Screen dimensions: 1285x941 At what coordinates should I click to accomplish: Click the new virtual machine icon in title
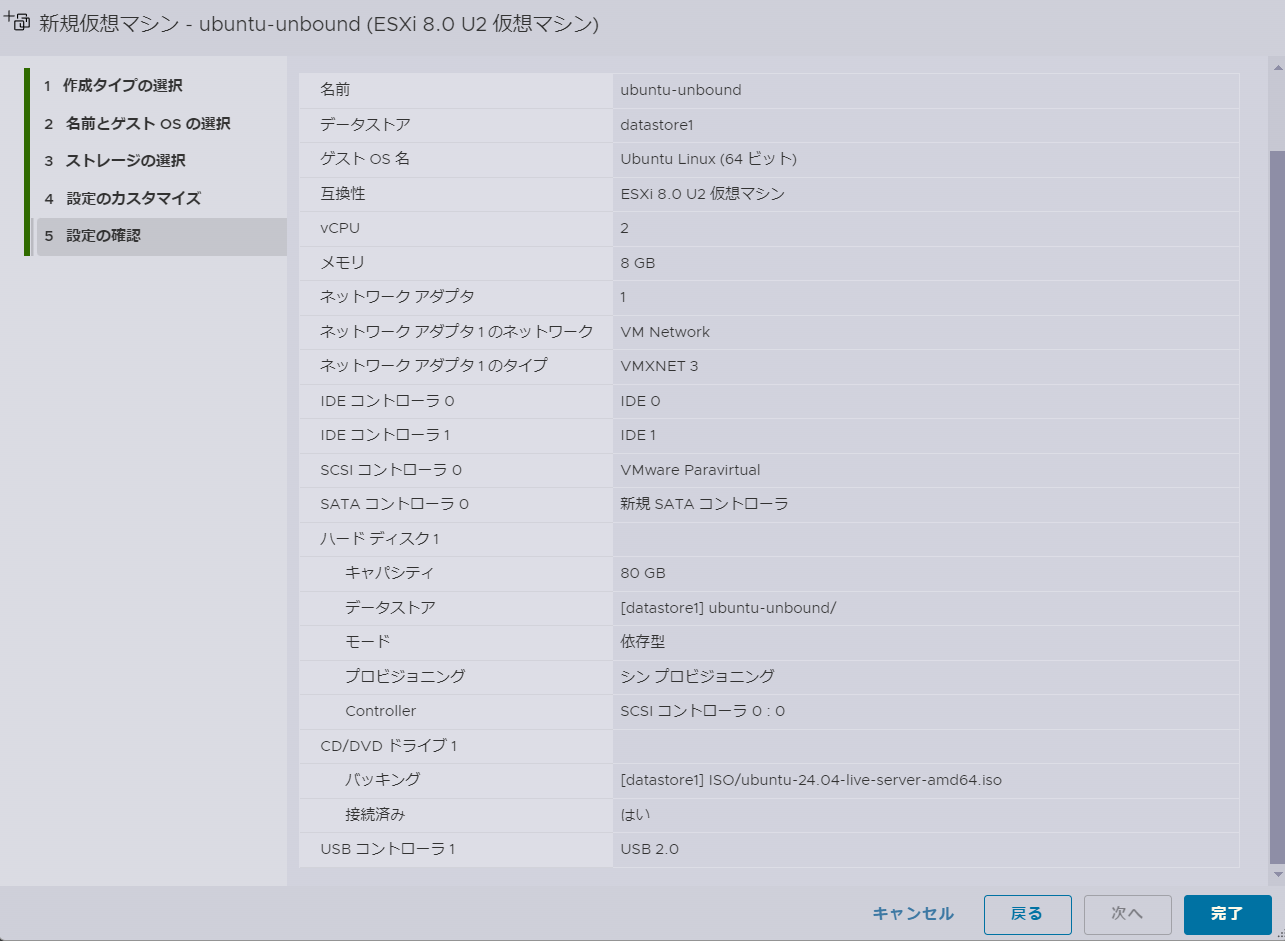(17, 22)
